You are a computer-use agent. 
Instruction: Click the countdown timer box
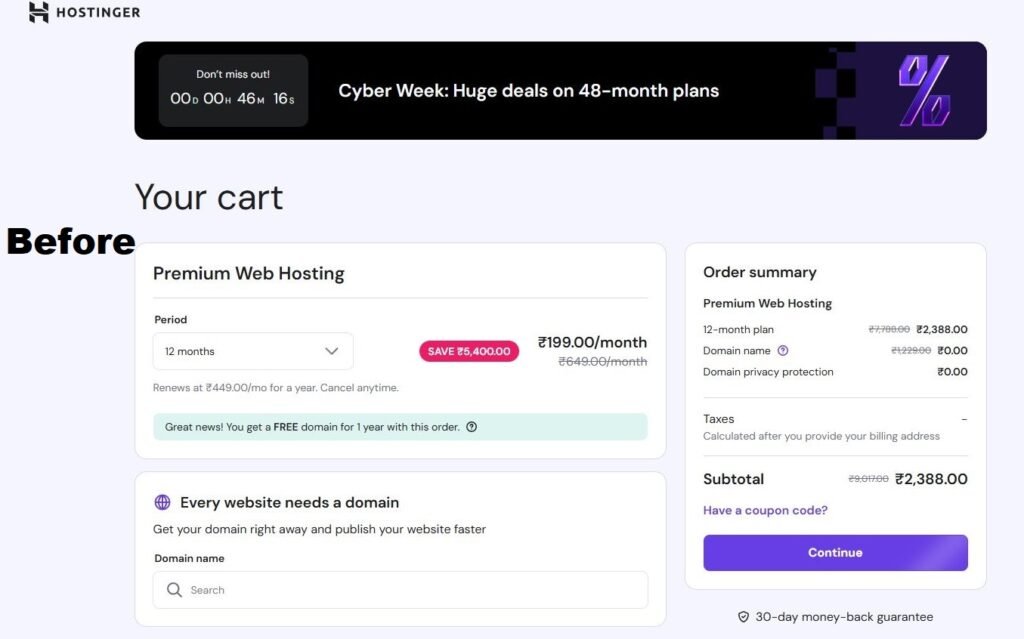pos(233,90)
